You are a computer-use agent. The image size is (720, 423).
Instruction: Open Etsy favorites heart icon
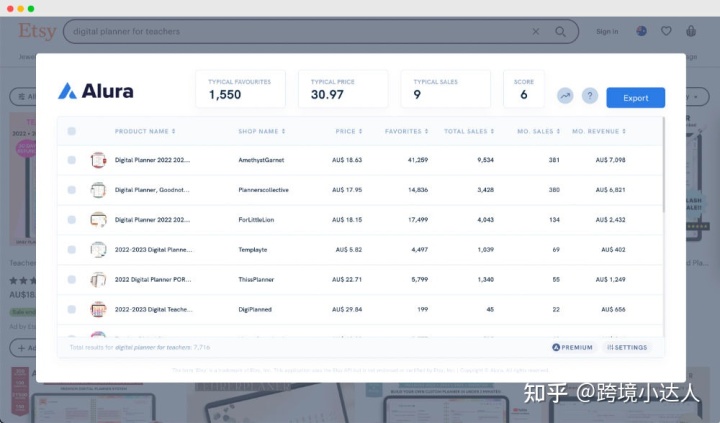tap(666, 32)
